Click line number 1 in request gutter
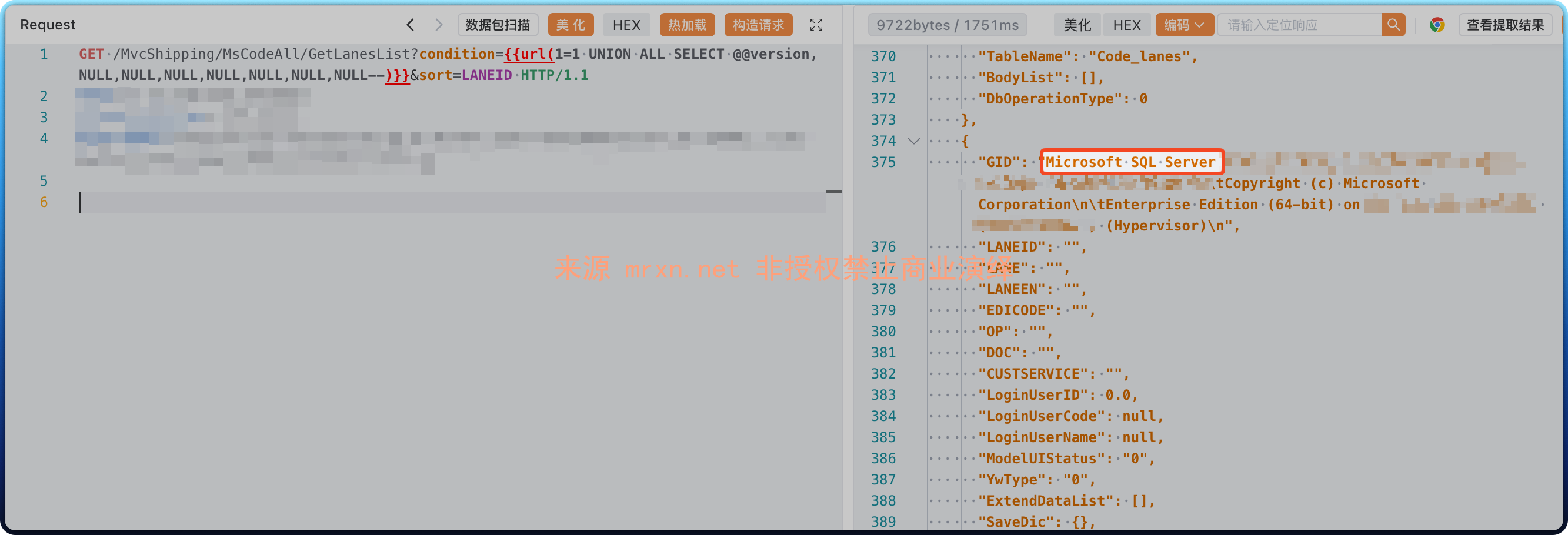The width and height of the screenshot is (1568, 535). 44,54
